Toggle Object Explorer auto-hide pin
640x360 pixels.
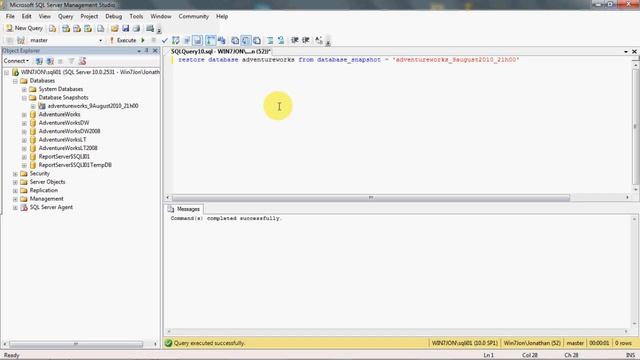[147, 51]
